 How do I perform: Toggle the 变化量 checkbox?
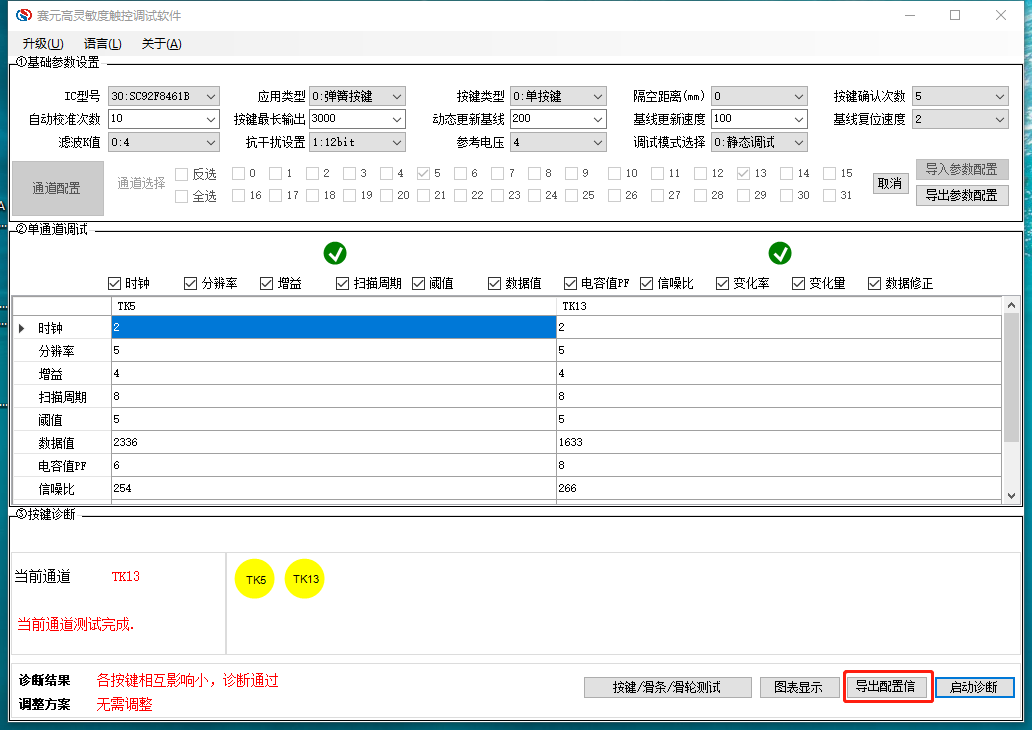click(x=798, y=284)
